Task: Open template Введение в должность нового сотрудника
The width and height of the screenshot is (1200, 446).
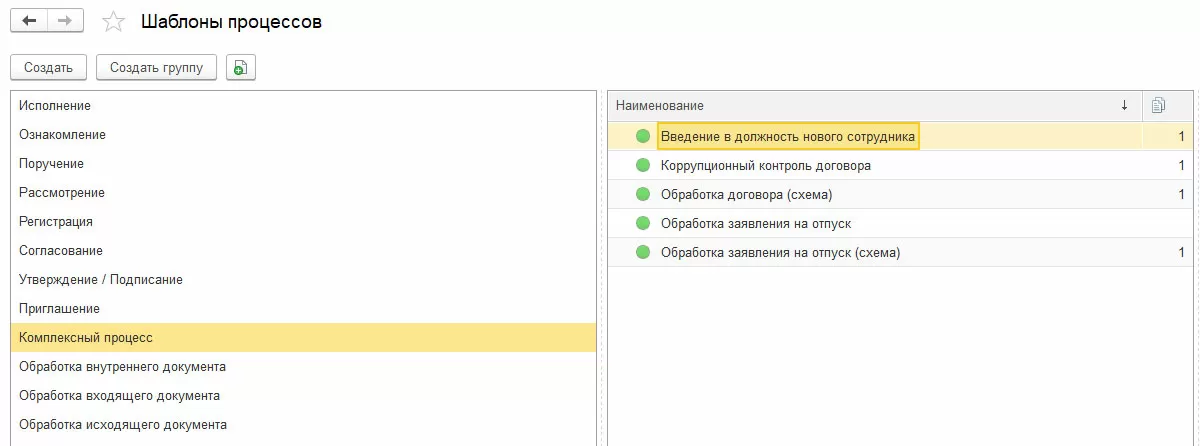Action: (x=788, y=136)
